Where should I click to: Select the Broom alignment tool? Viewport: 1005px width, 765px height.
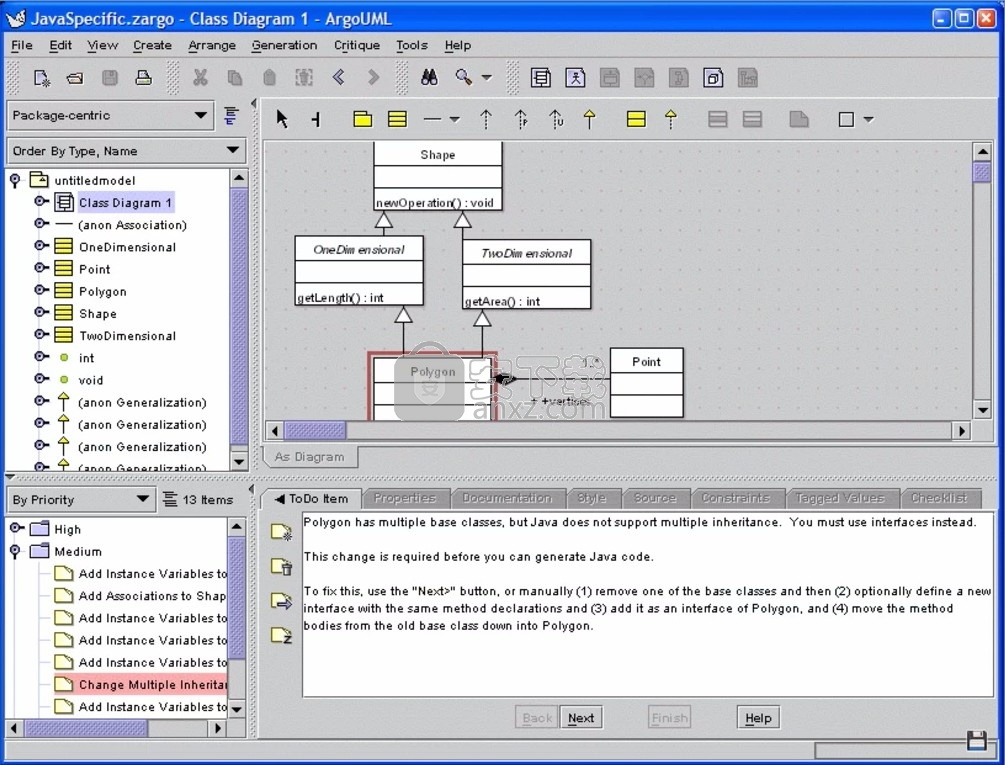[316, 120]
